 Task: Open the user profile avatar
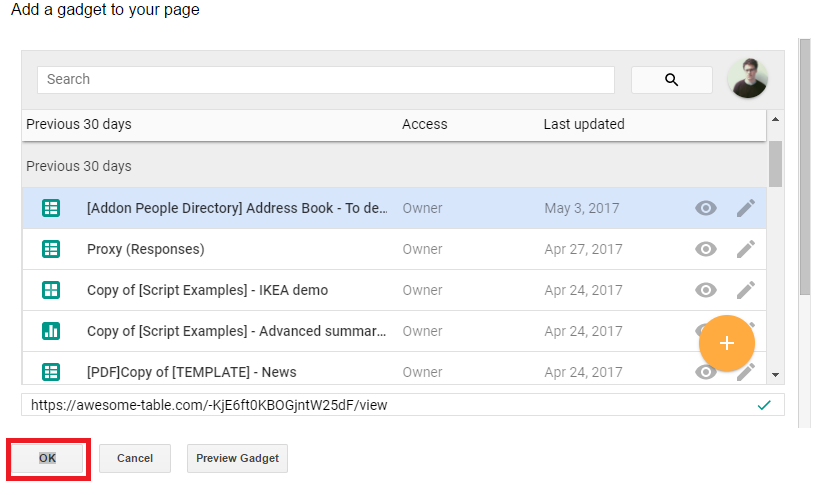[747, 78]
